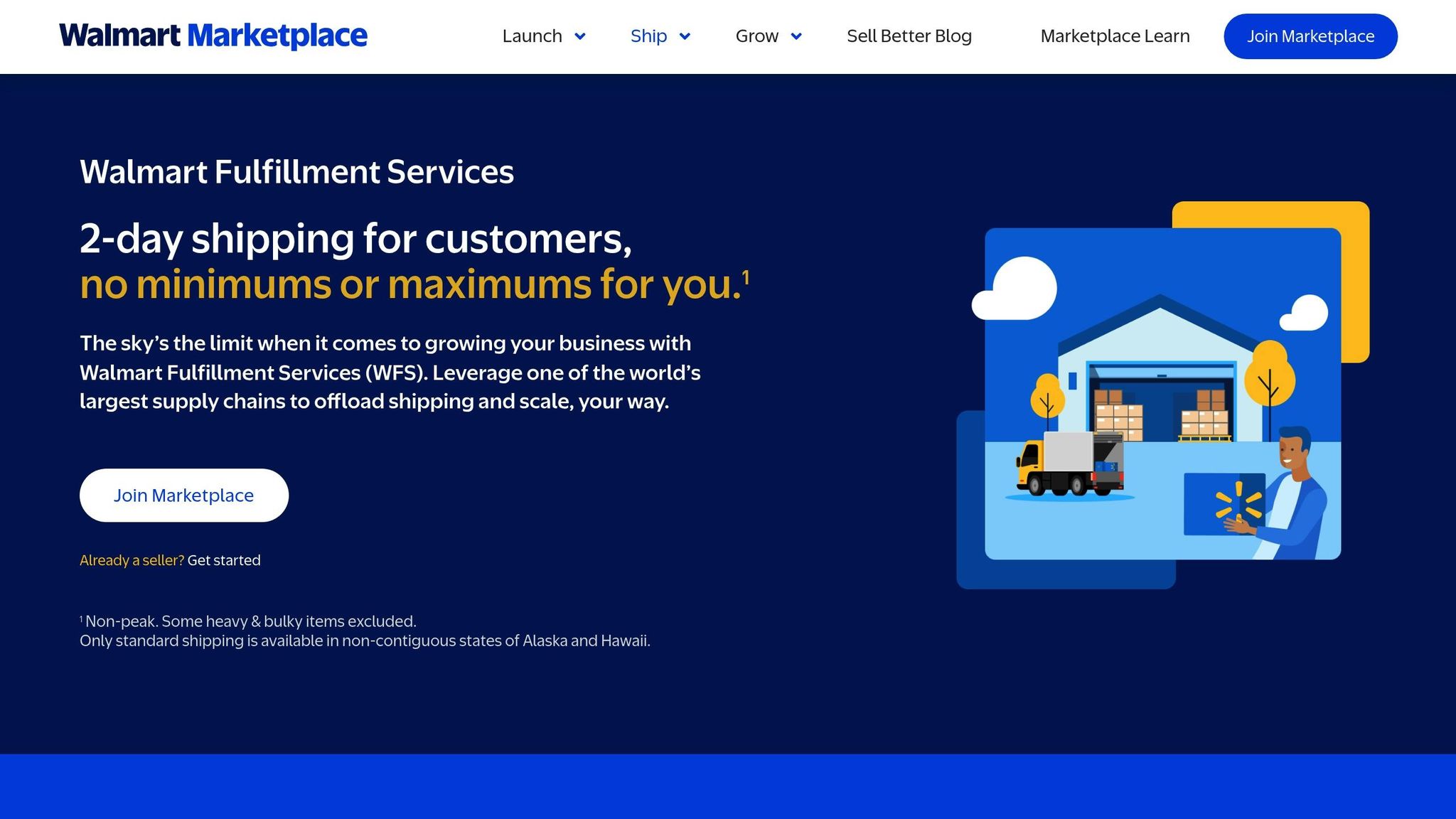Viewport: 1456px width, 819px height.
Task: Open Marketplace Learn link
Action: pyautogui.click(x=1115, y=36)
